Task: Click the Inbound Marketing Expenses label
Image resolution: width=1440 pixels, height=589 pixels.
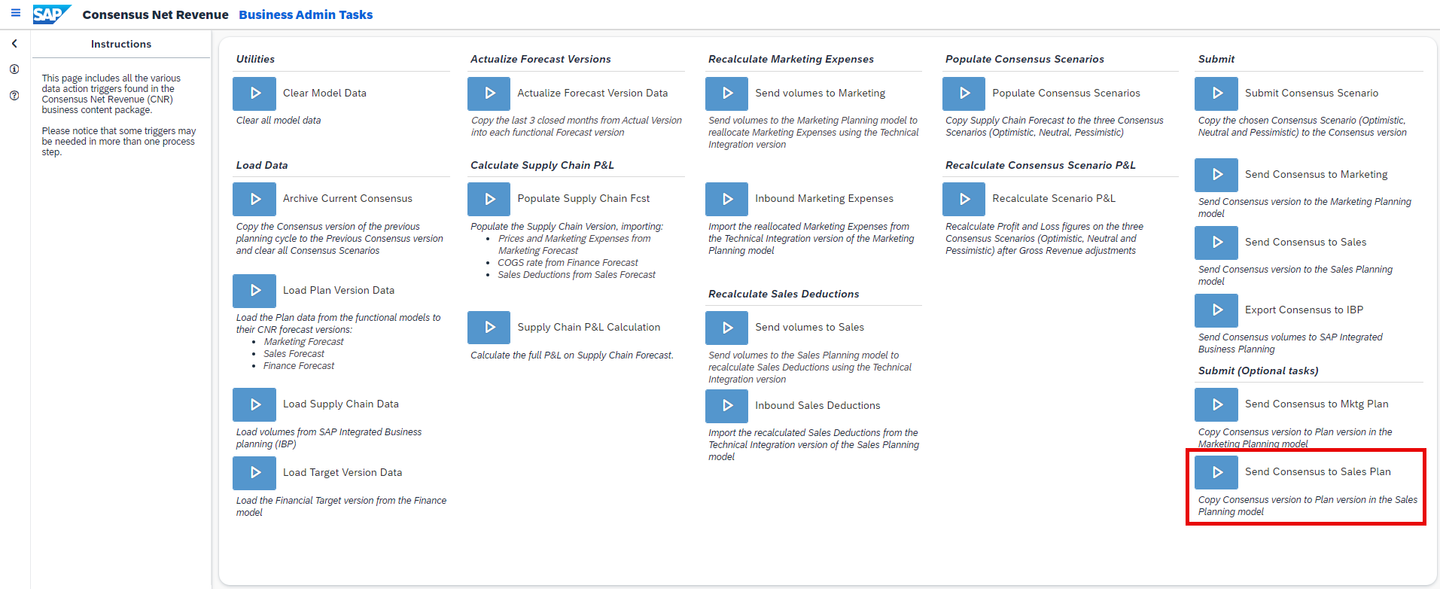Action: point(825,199)
